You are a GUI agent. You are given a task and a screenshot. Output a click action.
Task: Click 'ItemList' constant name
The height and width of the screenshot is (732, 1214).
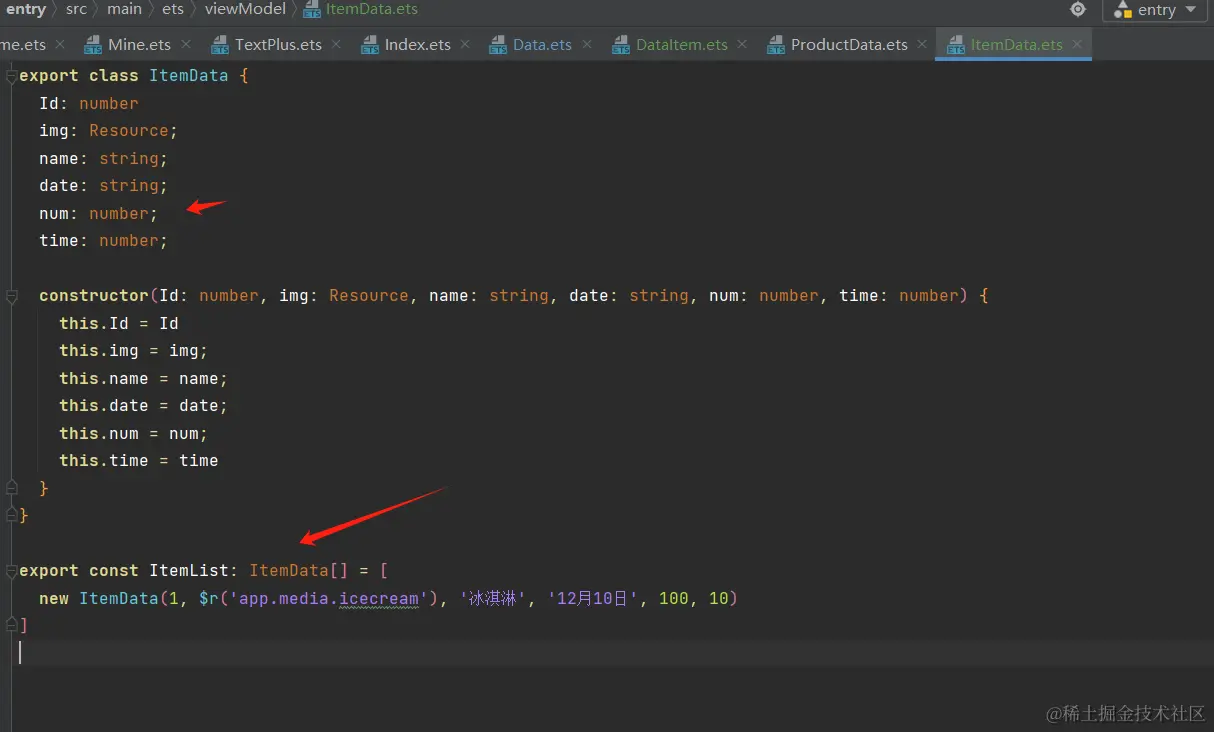189,571
